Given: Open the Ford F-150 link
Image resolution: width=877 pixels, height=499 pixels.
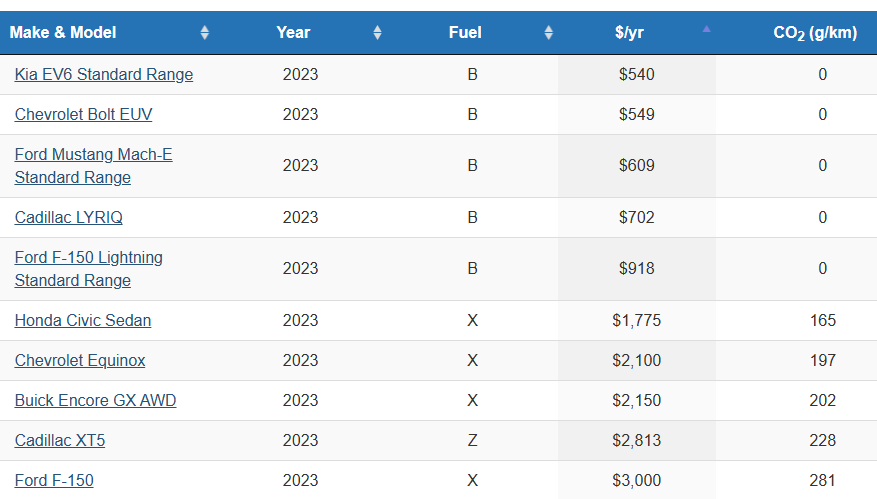Looking at the screenshot, I should click(x=54, y=480).
